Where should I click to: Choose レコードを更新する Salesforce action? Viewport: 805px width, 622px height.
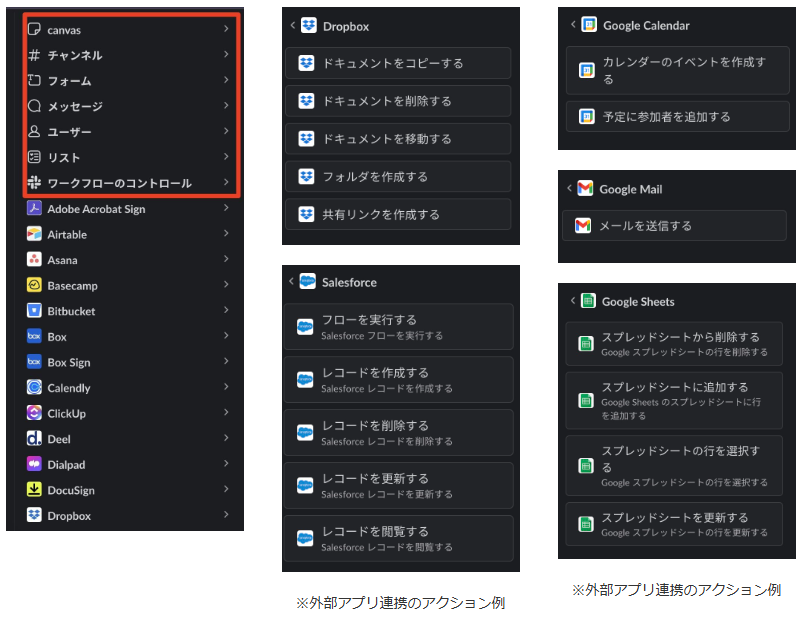pos(399,485)
